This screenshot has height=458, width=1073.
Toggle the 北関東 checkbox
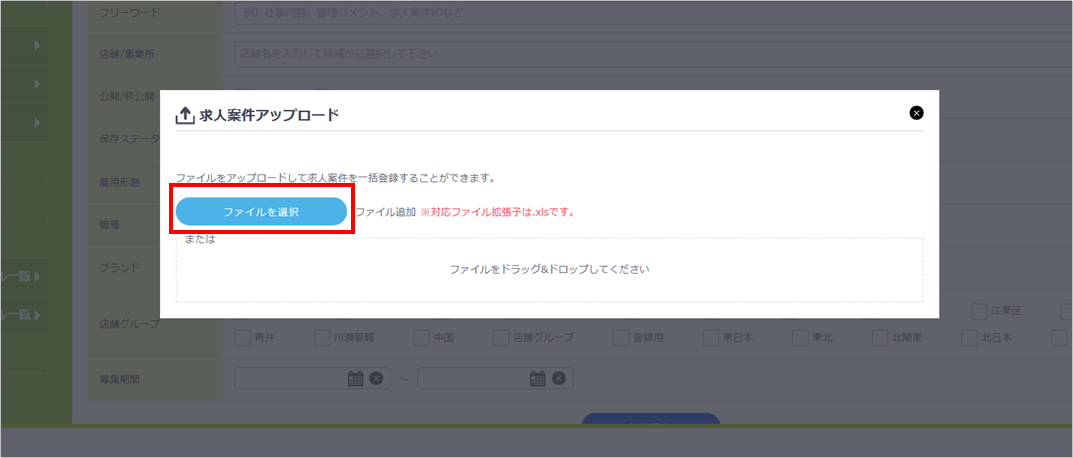pyautogui.click(x=880, y=338)
